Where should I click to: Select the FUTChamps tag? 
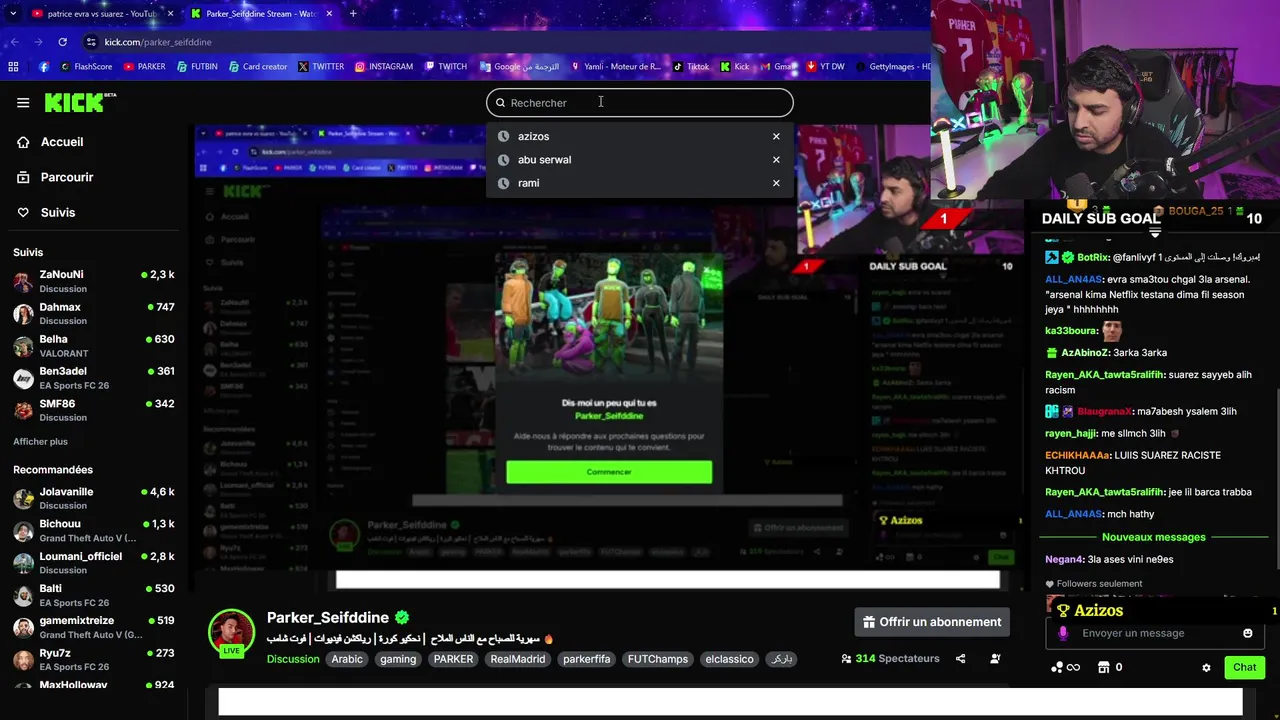click(658, 659)
